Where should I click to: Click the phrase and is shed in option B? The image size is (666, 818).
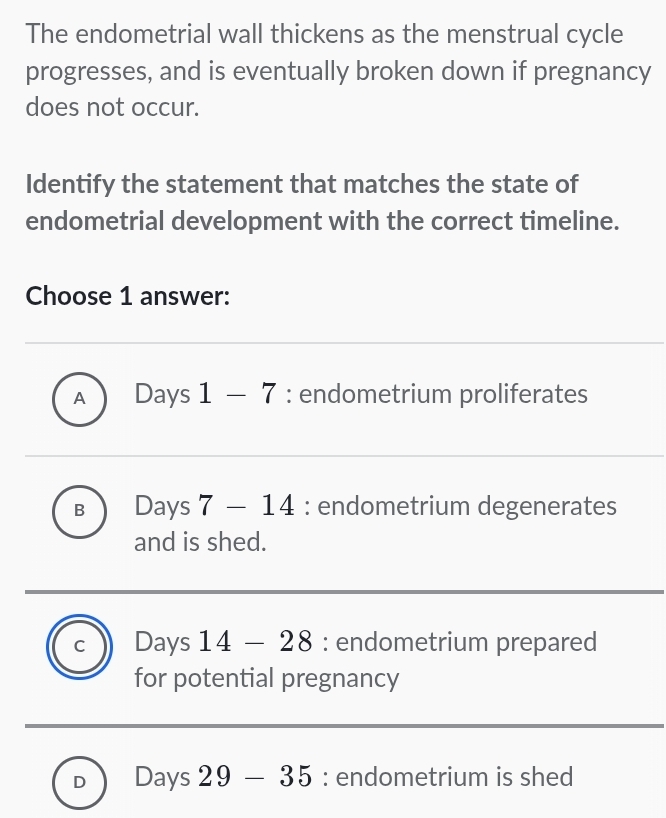tap(197, 541)
